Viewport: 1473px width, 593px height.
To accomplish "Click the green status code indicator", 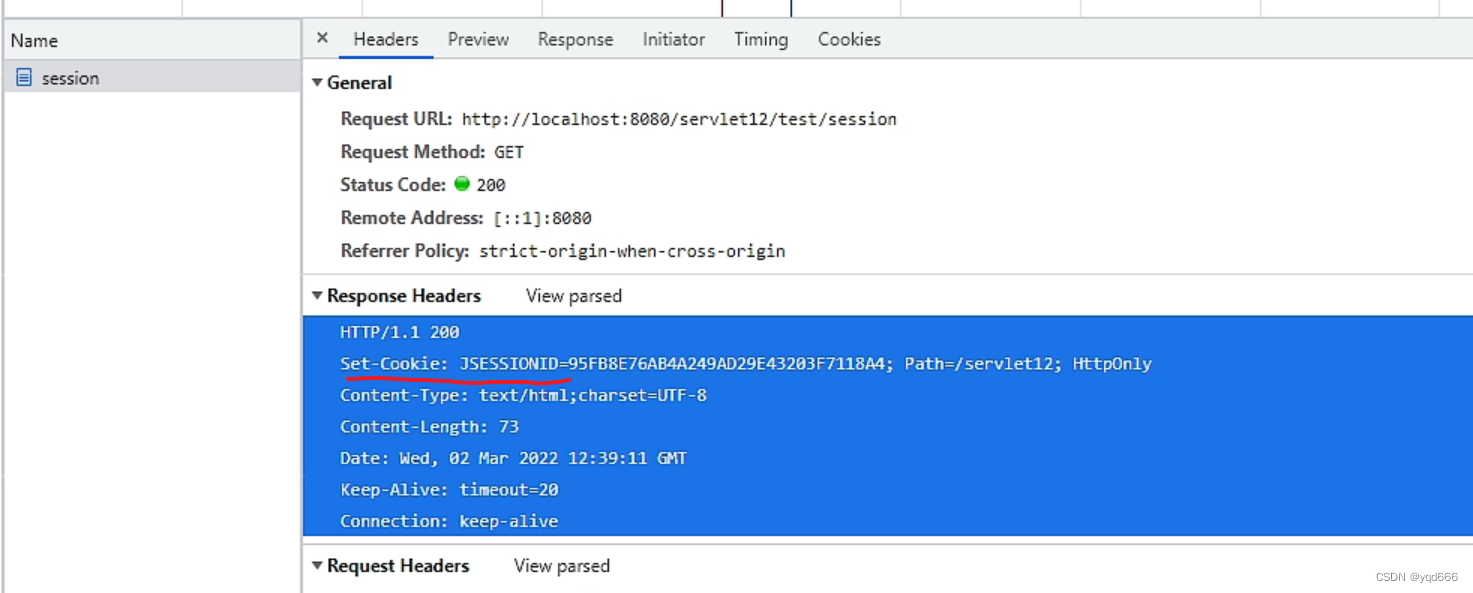I will tap(462, 184).
